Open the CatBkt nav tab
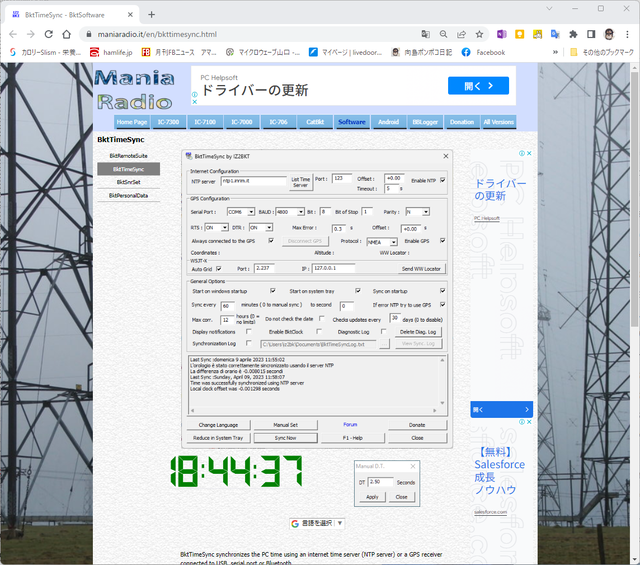The width and height of the screenshot is (640, 565). point(315,122)
